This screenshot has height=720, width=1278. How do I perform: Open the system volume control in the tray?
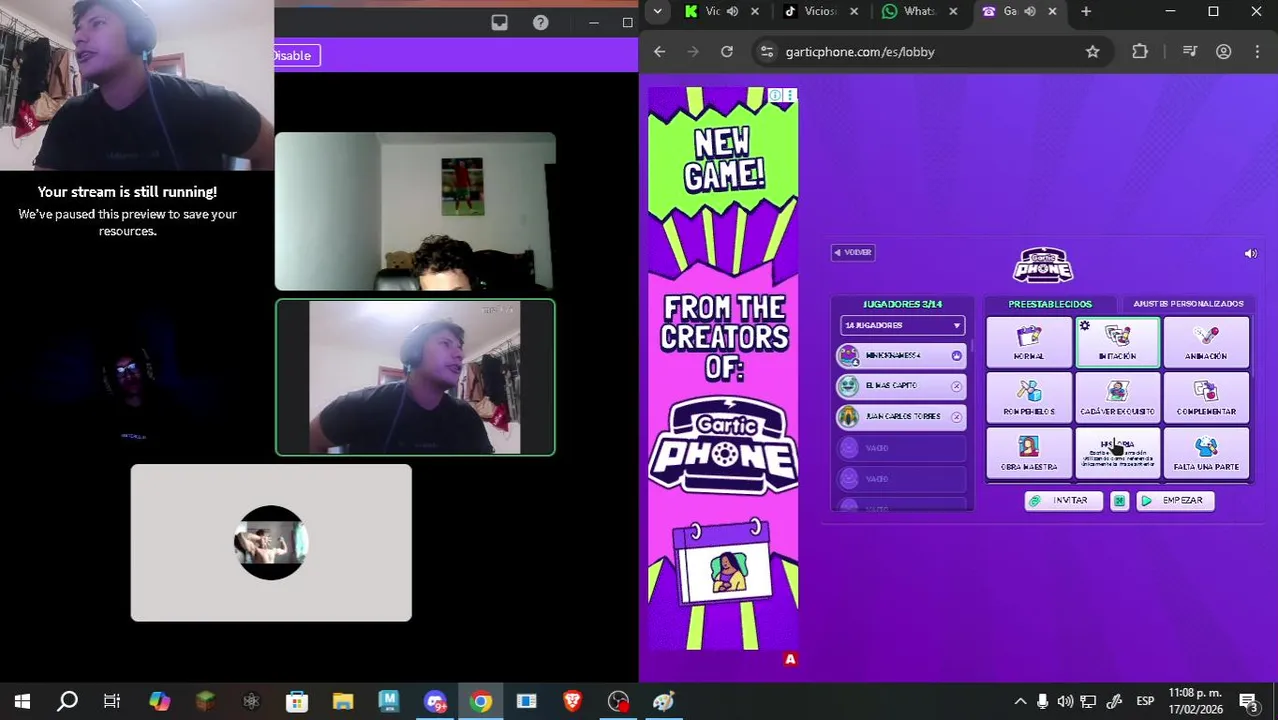1066,701
